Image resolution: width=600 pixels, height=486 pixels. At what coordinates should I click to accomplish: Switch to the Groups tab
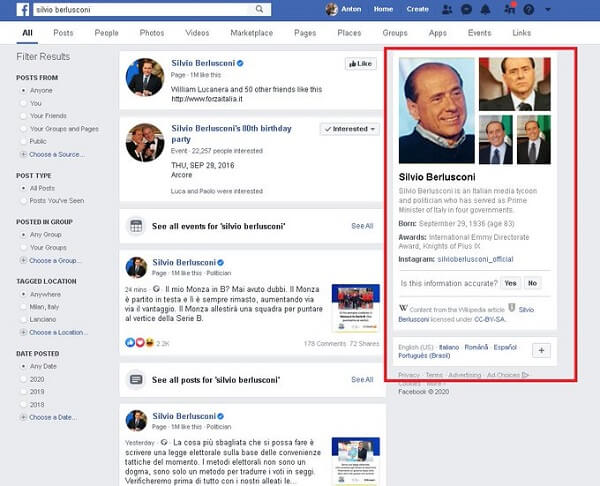click(x=395, y=33)
